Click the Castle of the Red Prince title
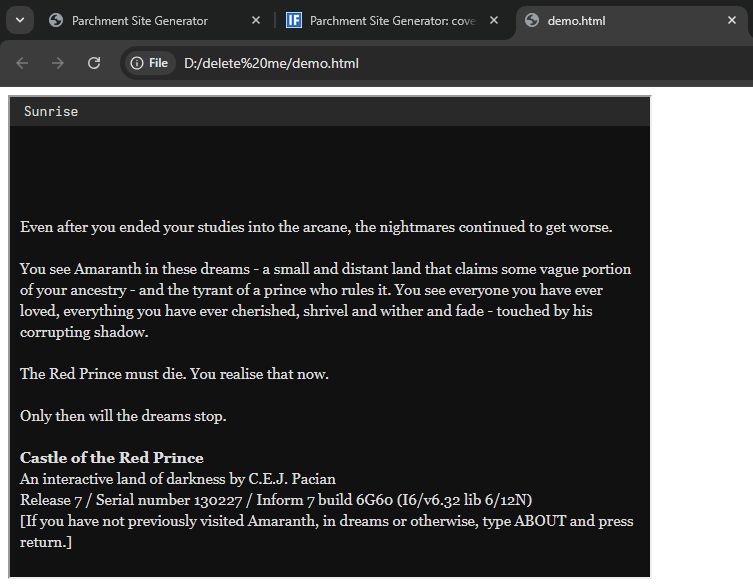Image resolution: width=753 pixels, height=587 pixels. [111, 458]
